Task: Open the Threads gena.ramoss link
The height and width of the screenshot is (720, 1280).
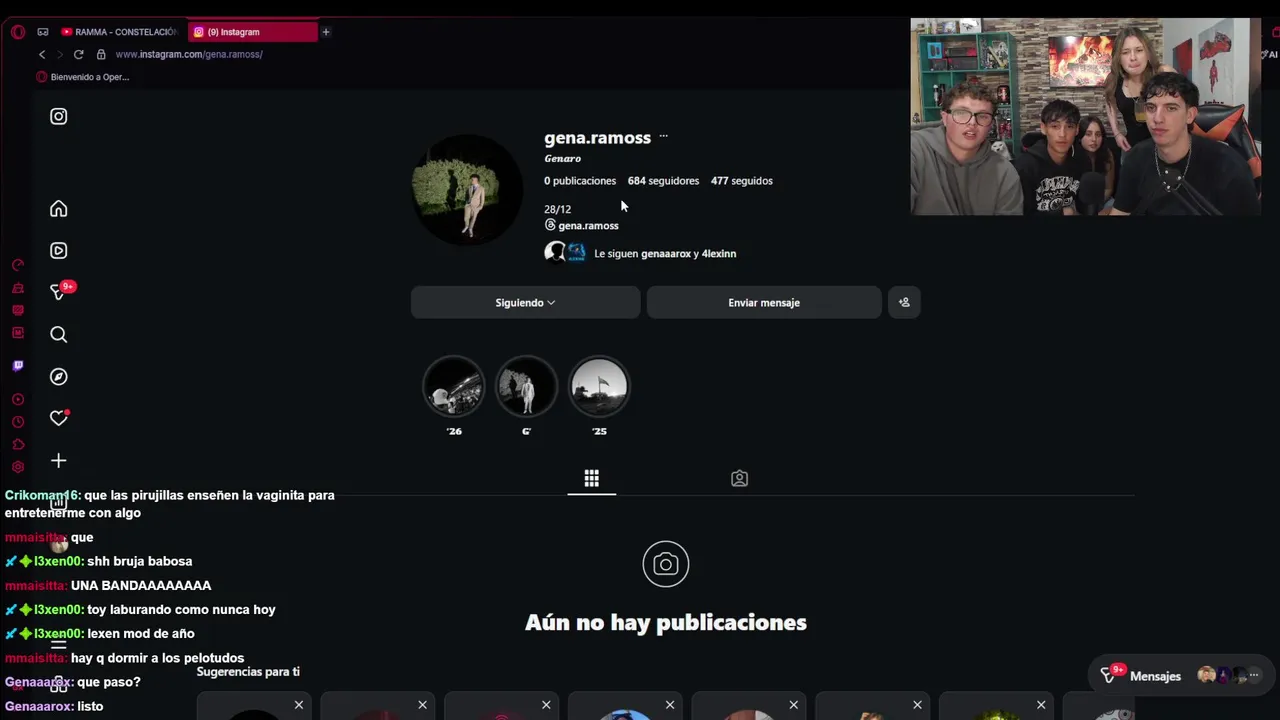Action: pyautogui.click(x=581, y=225)
